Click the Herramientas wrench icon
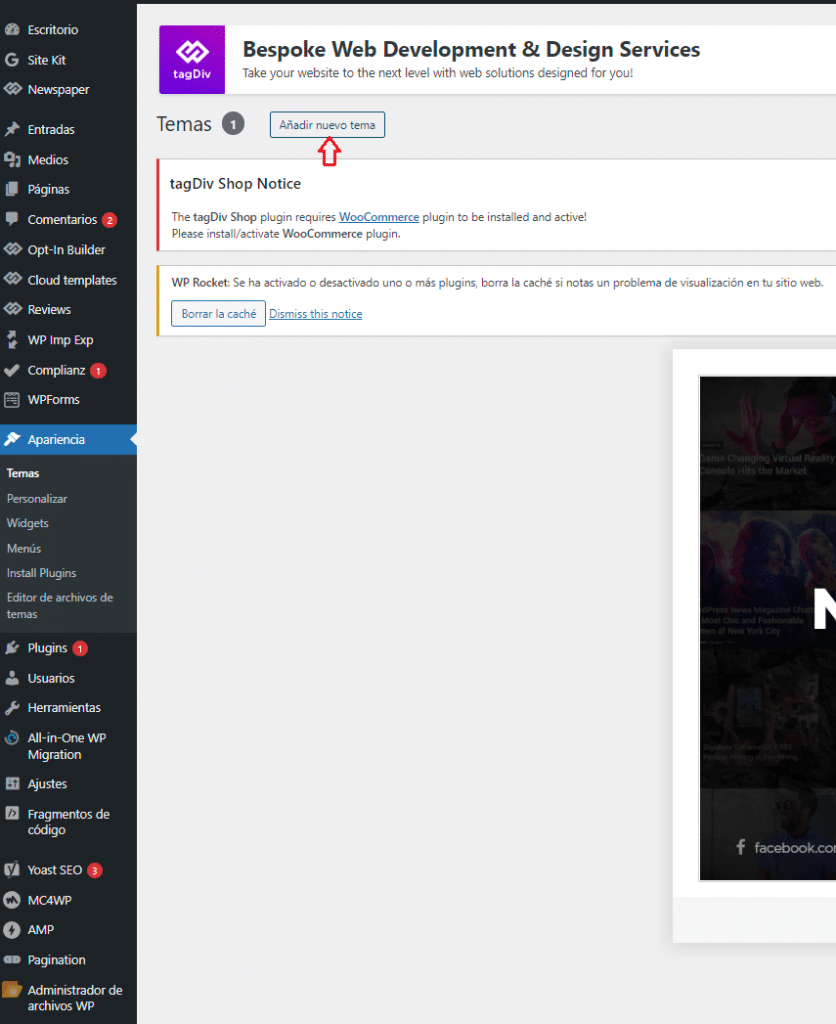Screen dimensions: 836x1024 click(x=12, y=708)
